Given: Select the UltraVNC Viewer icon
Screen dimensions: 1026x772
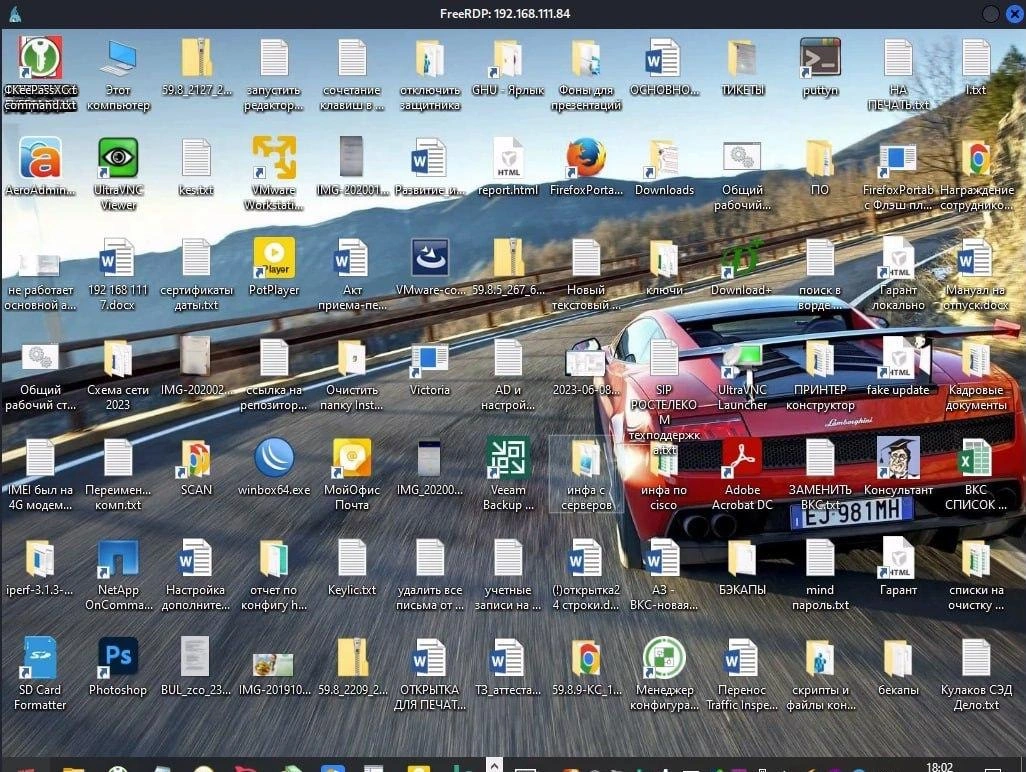Looking at the screenshot, I should 118,159.
